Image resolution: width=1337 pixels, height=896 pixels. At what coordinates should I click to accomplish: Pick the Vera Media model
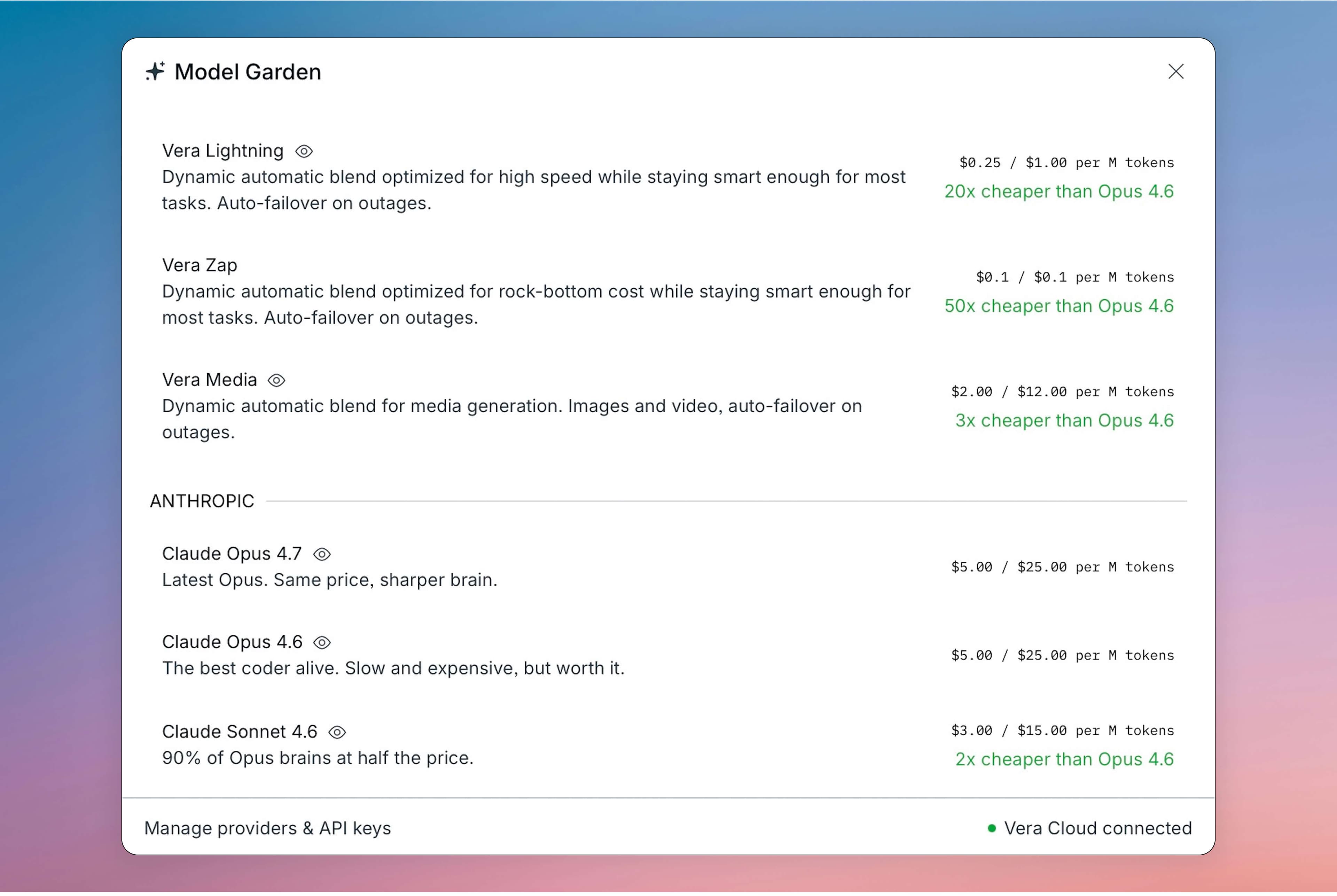[209, 380]
